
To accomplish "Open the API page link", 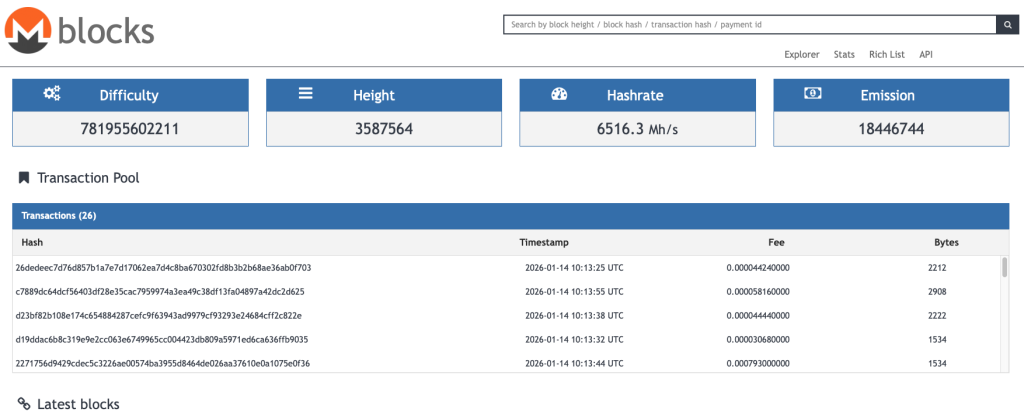I will point(926,54).
